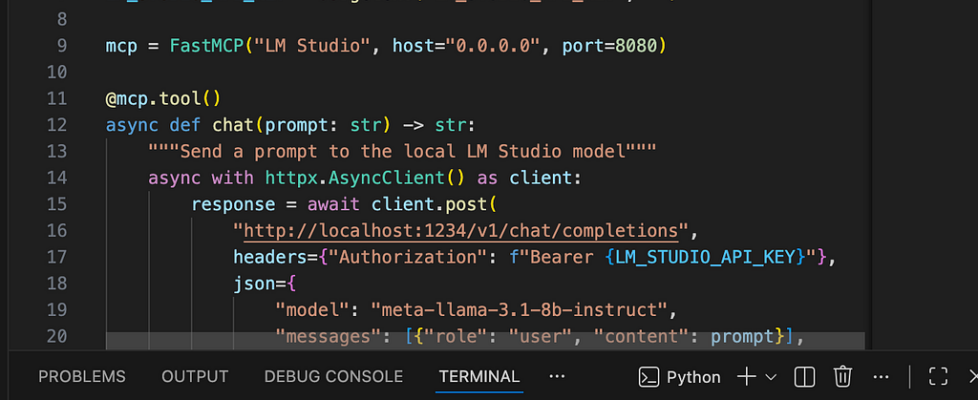Screen dimensions: 978x400
Task: Maximize the panel size
Action: click(x=938, y=377)
